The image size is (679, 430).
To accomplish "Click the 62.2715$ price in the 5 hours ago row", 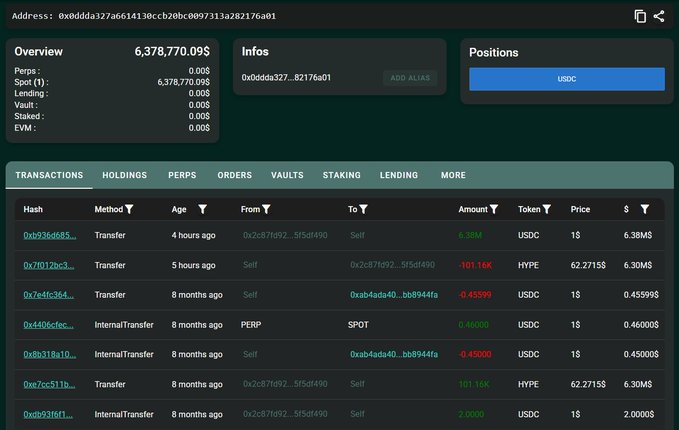I will click(x=588, y=265).
